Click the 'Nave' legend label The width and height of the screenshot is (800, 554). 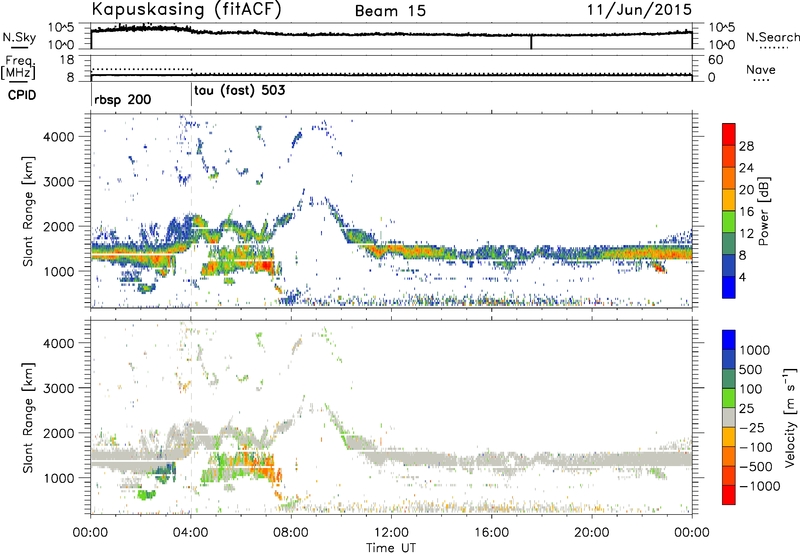point(760,70)
